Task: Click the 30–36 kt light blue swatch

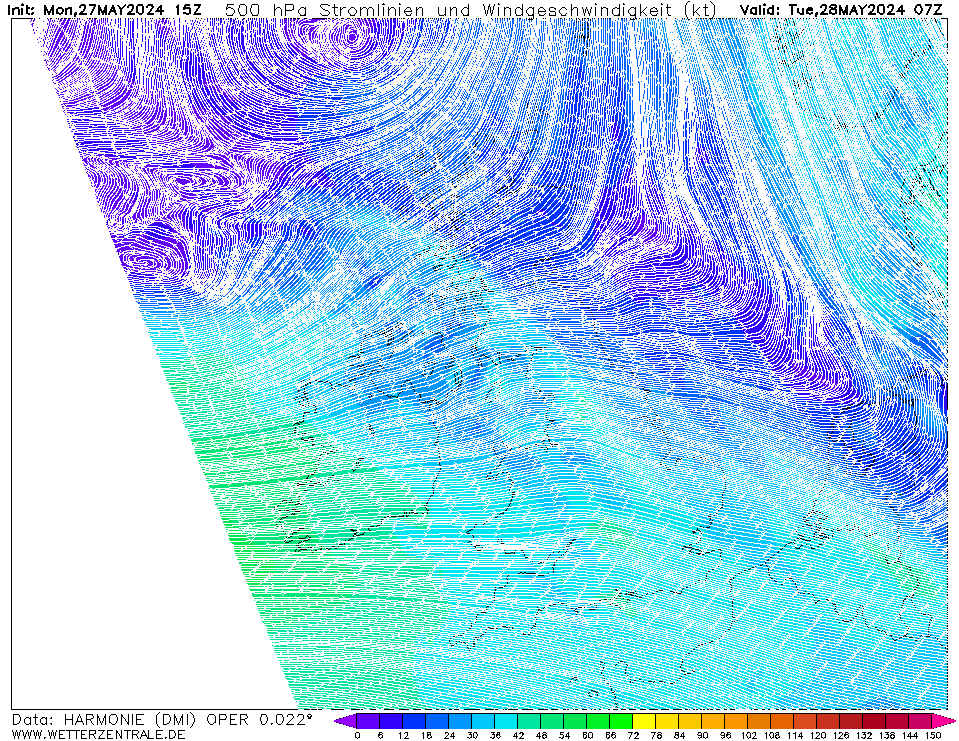Action: click(484, 721)
